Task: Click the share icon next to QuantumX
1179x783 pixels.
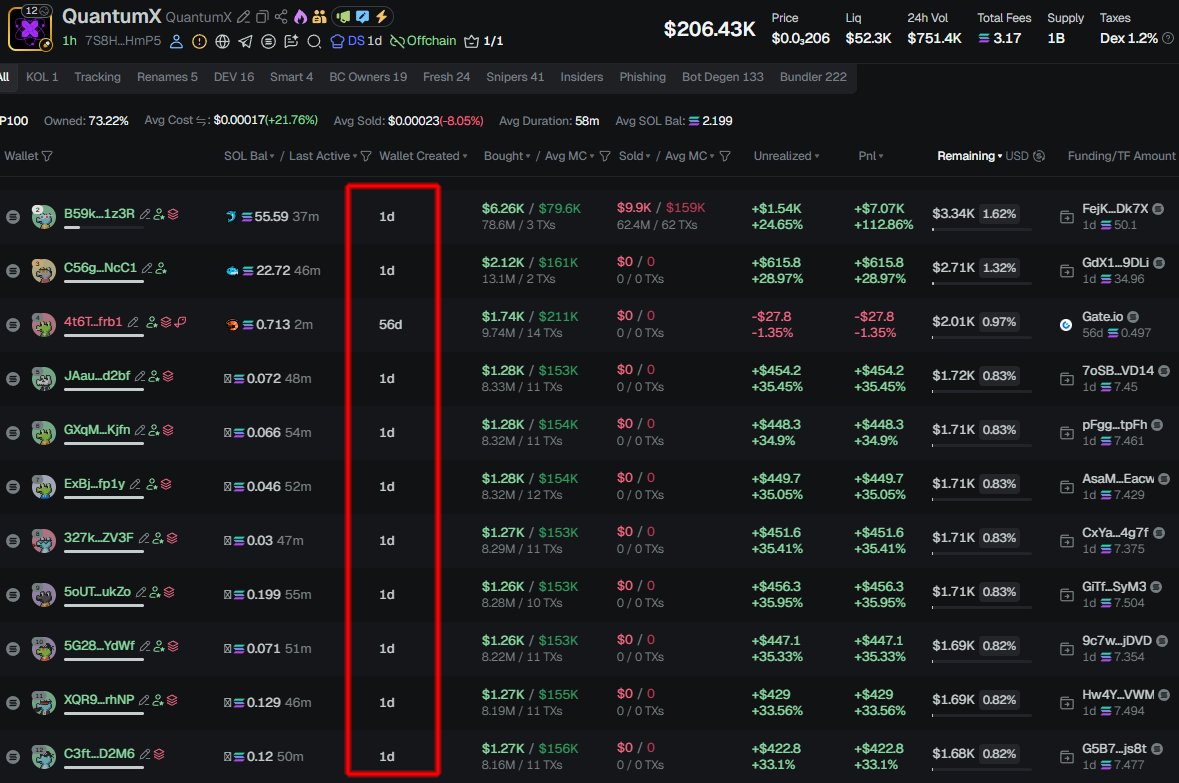Action: pos(281,18)
